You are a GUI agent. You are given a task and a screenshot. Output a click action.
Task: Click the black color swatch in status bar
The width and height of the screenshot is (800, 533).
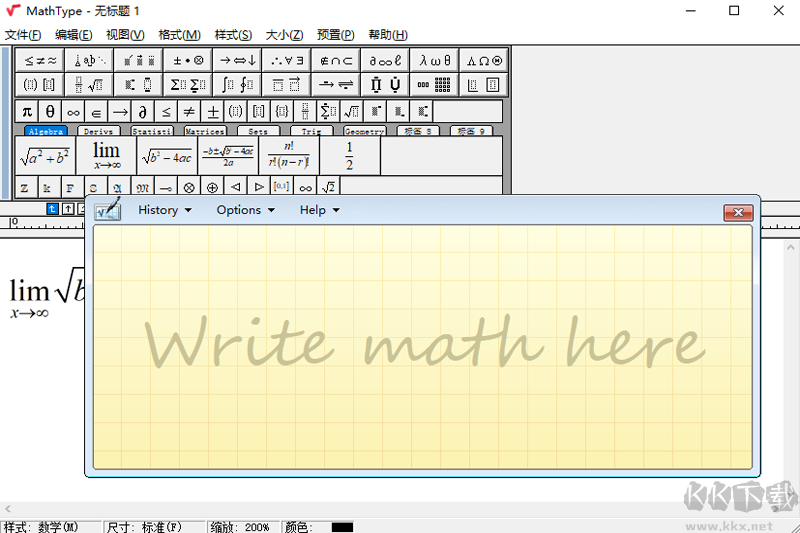(x=342, y=527)
